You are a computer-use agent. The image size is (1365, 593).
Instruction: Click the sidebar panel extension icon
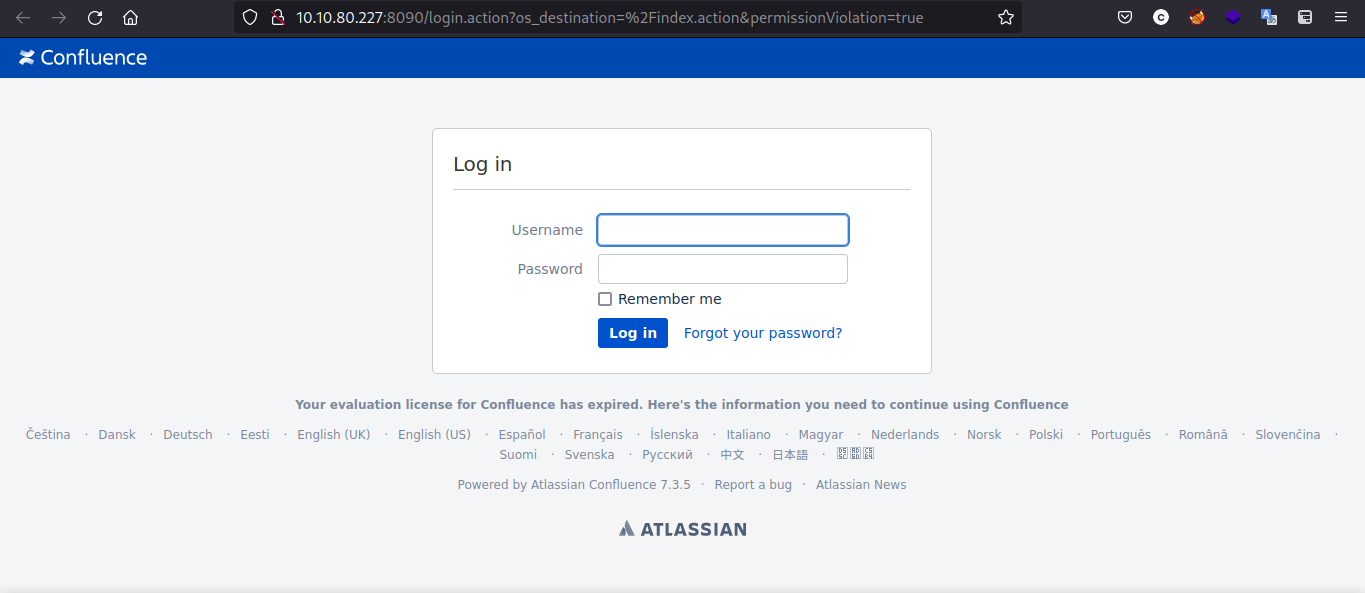[1305, 17]
